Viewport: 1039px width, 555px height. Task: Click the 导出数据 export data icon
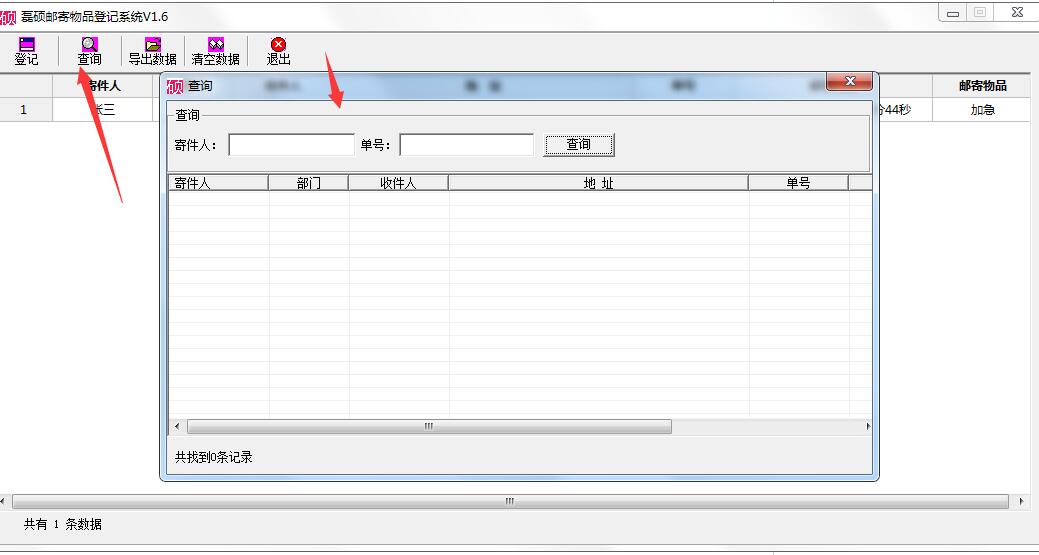(152, 51)
